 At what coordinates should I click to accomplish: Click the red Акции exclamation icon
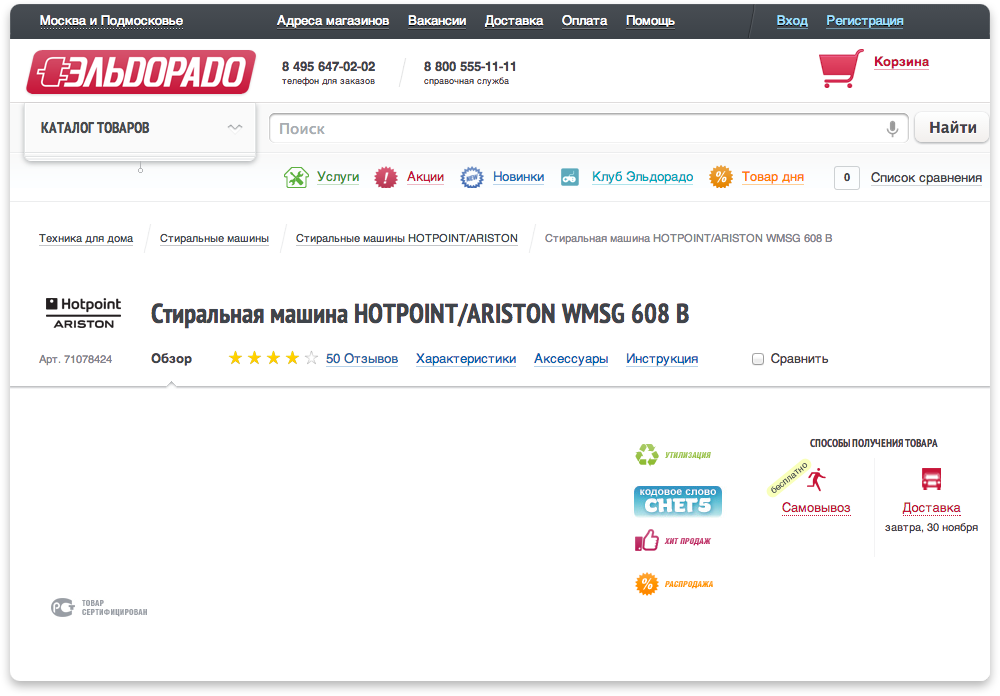(386, 177)
